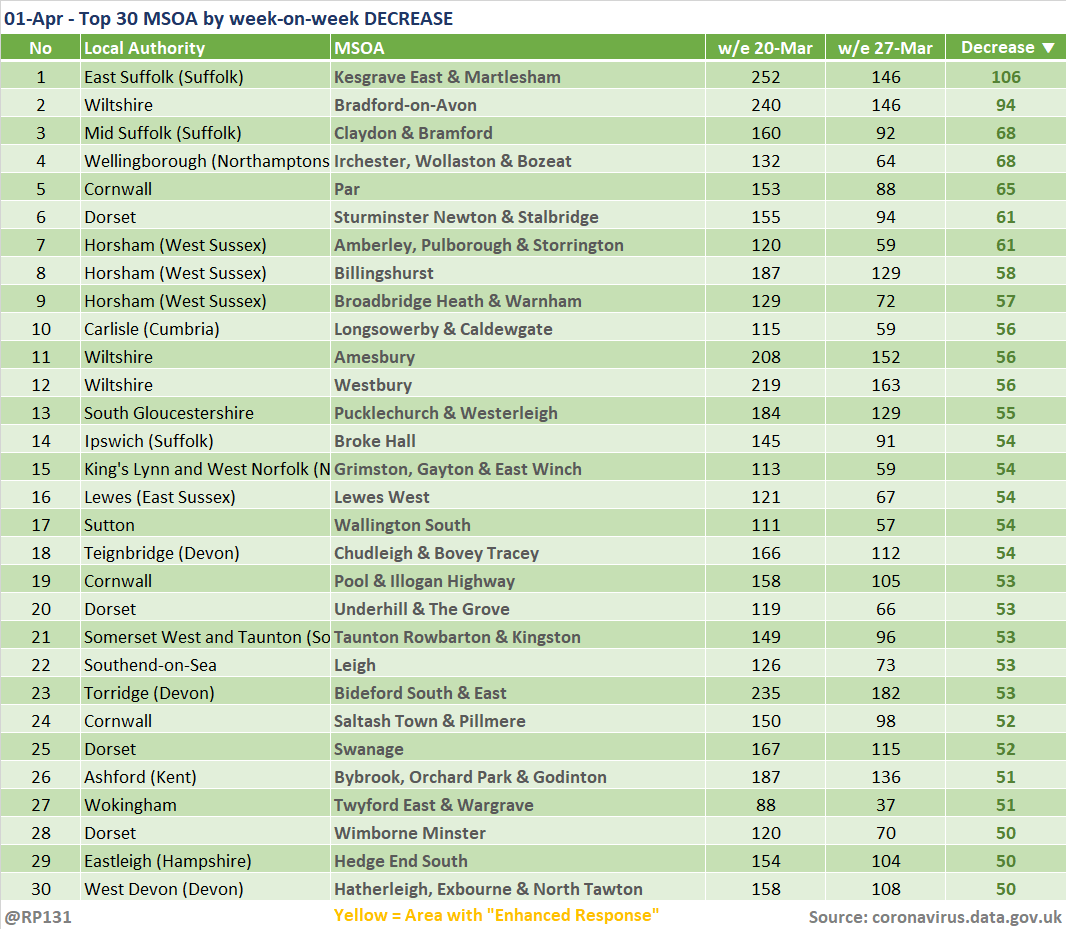Image resolution: width=1066 pixels, height=929 pixels.
Task: Click the Twyford East & Wargrave cell
Action: [x=433, y=805]
